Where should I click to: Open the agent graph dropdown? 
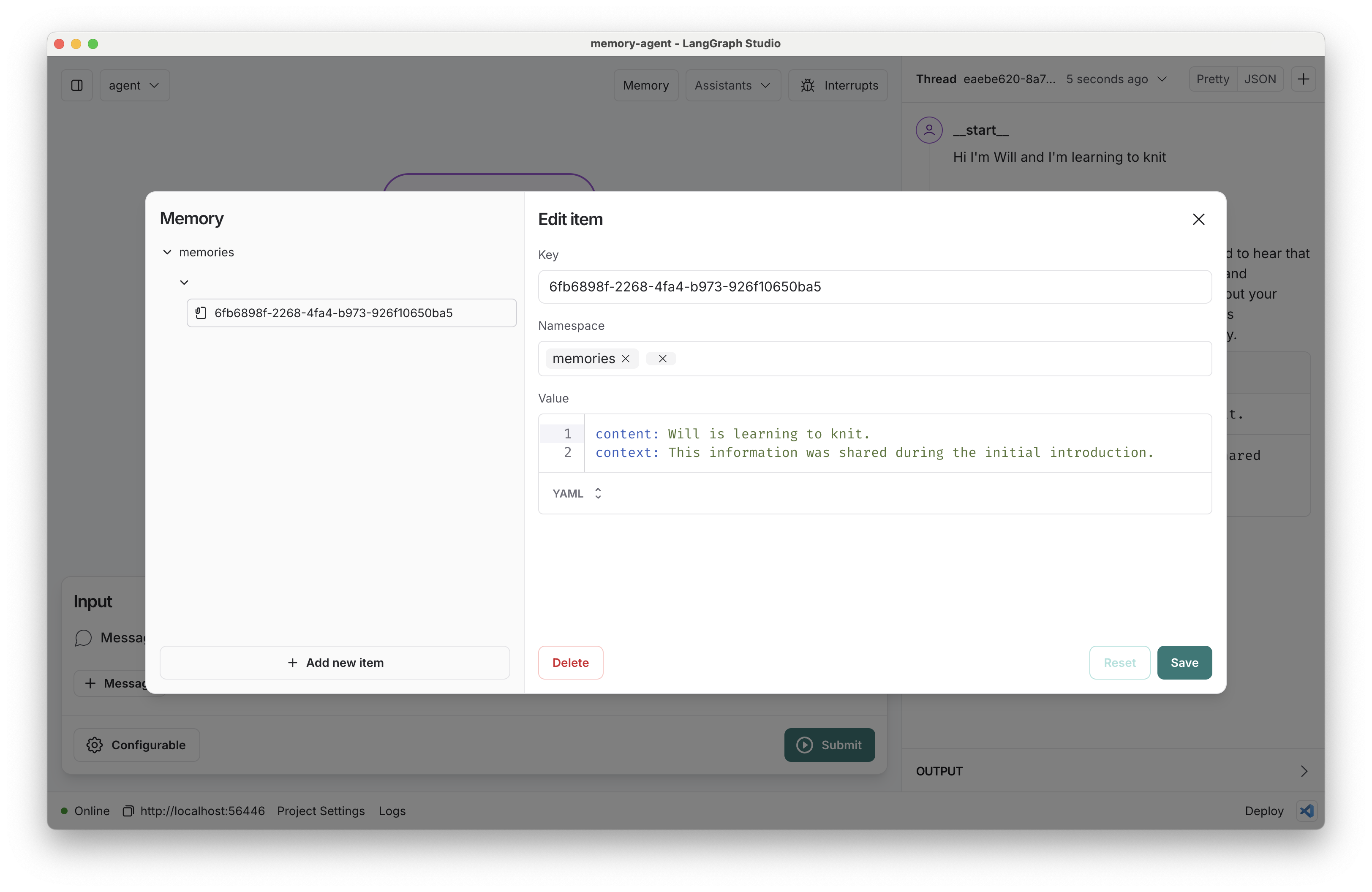134,85
